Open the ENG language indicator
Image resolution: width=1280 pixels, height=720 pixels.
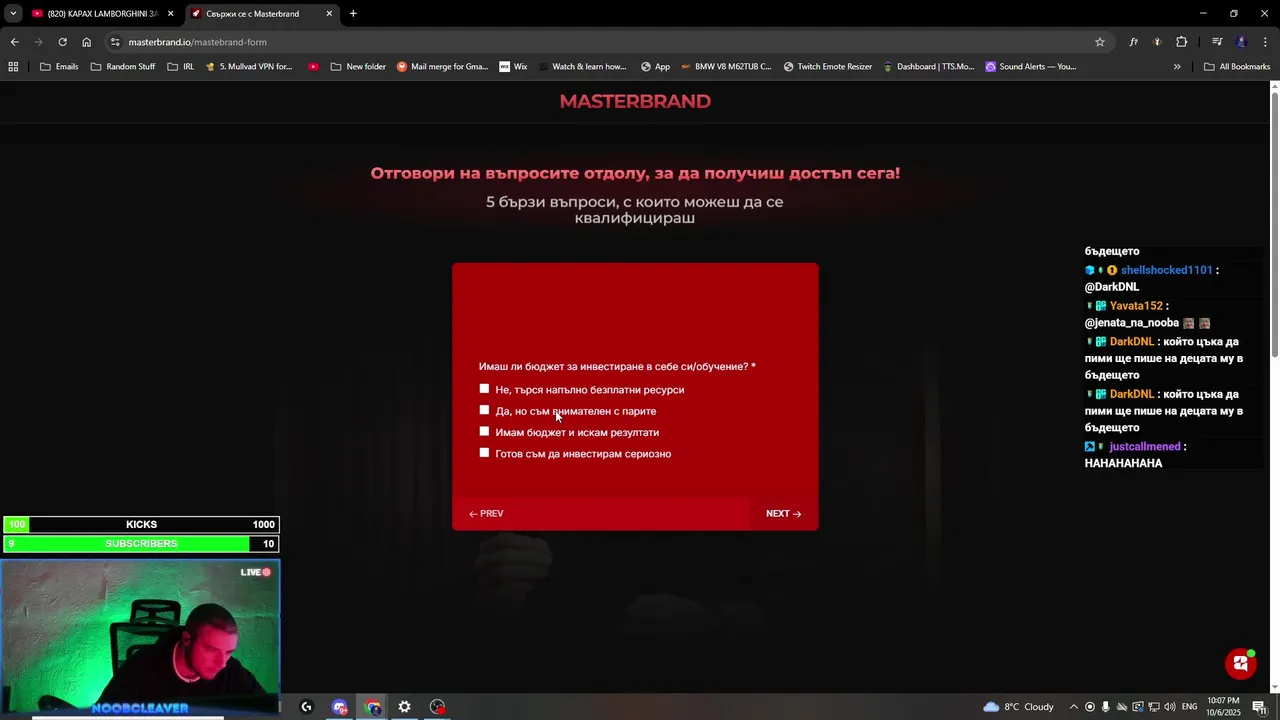1189,707
